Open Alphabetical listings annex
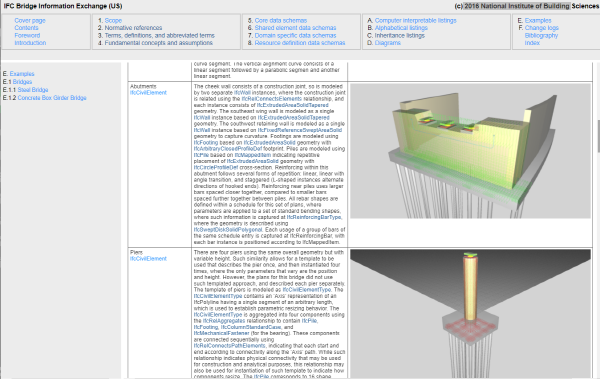Screen dimensions: 600x379 pyautogui.click(x=401, y=28)
